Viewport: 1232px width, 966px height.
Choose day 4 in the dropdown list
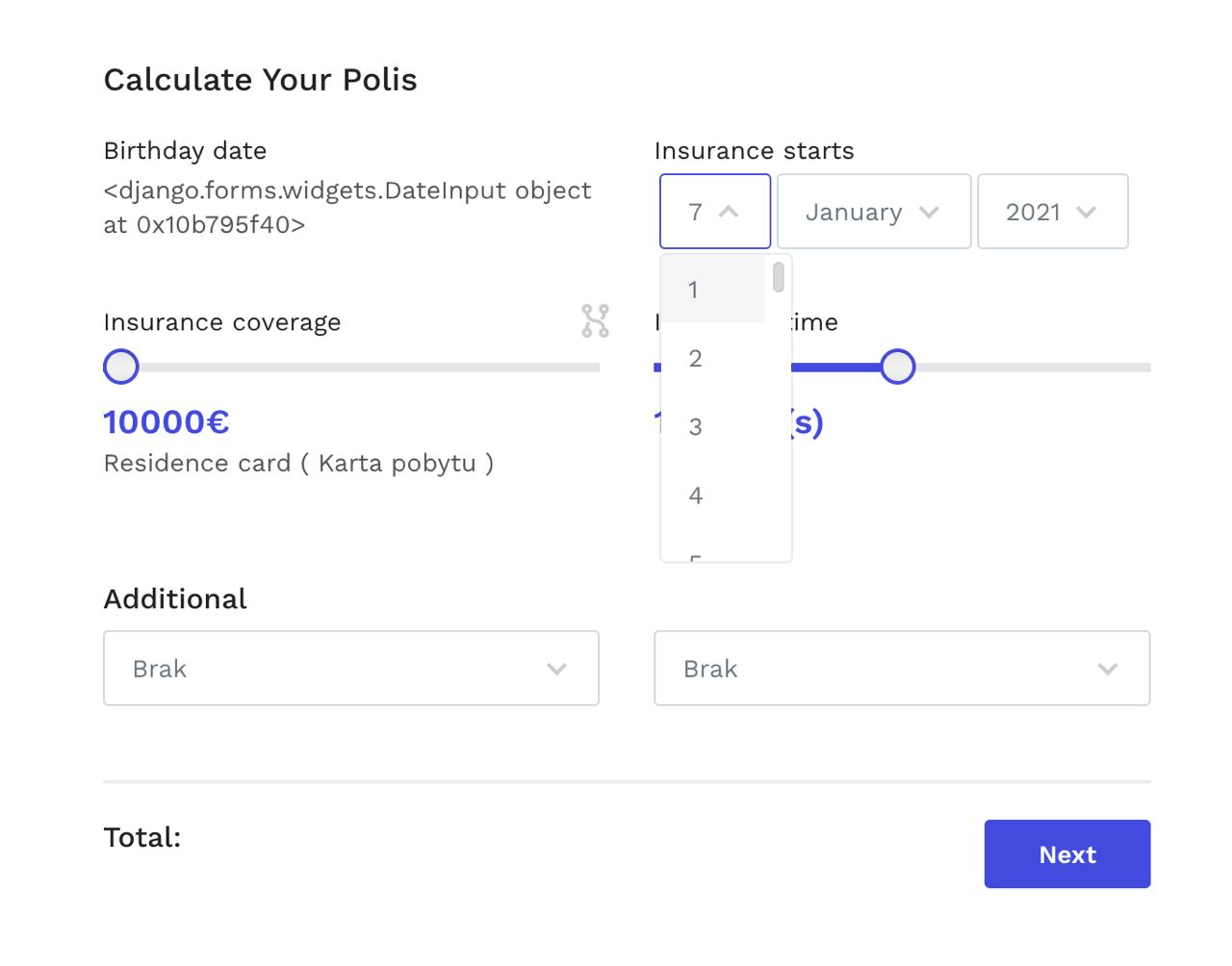click(713, 496)
